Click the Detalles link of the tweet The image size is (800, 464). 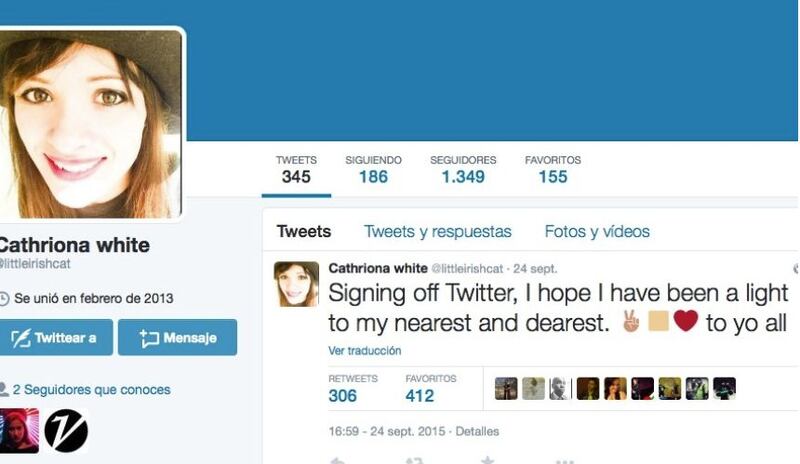477,431
